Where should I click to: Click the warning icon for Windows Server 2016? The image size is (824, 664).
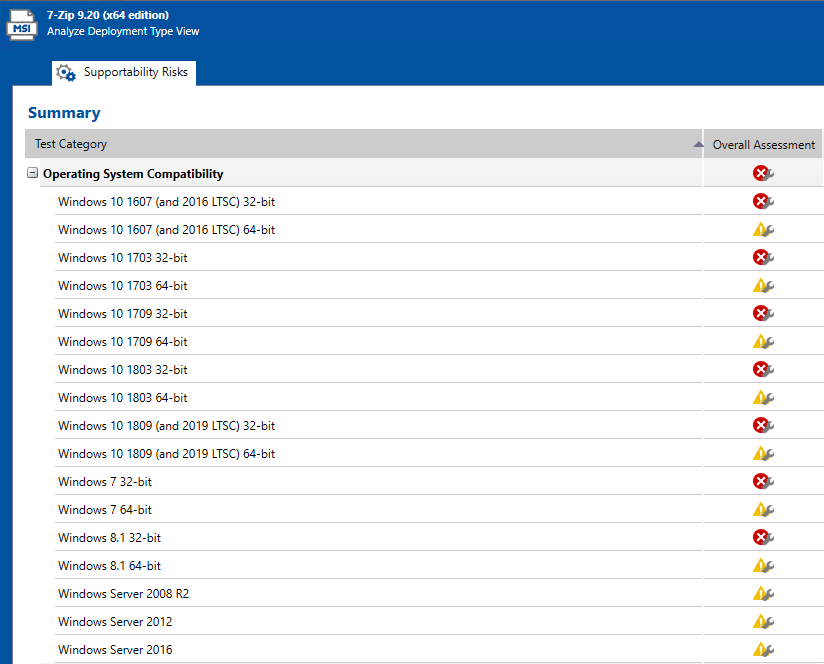click(763, 650)
